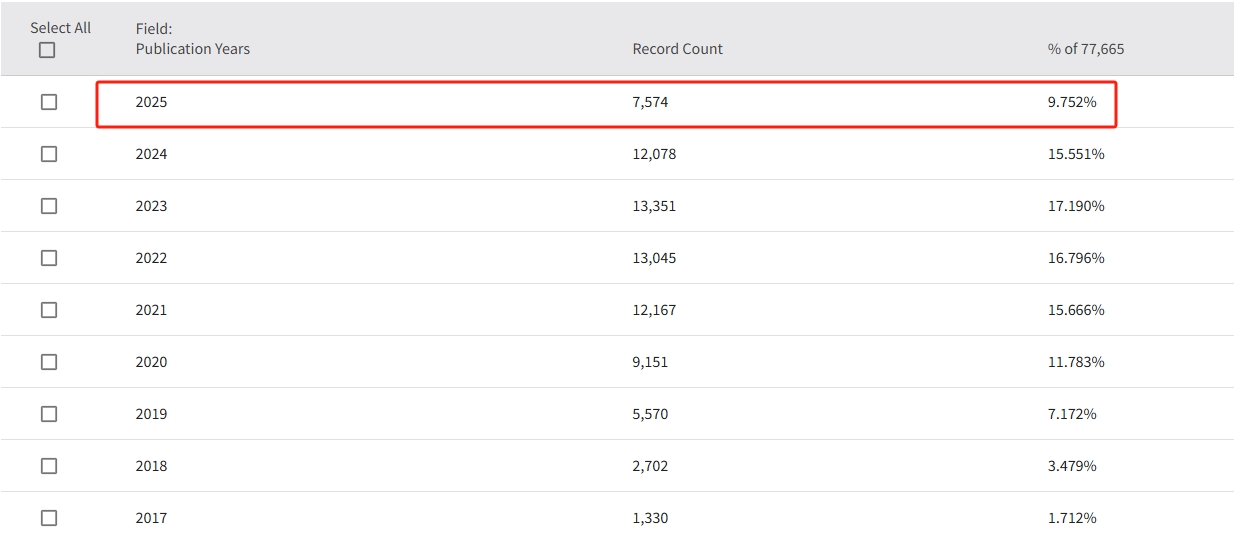Click the '% of 77,665' column header

point(1085,49)
